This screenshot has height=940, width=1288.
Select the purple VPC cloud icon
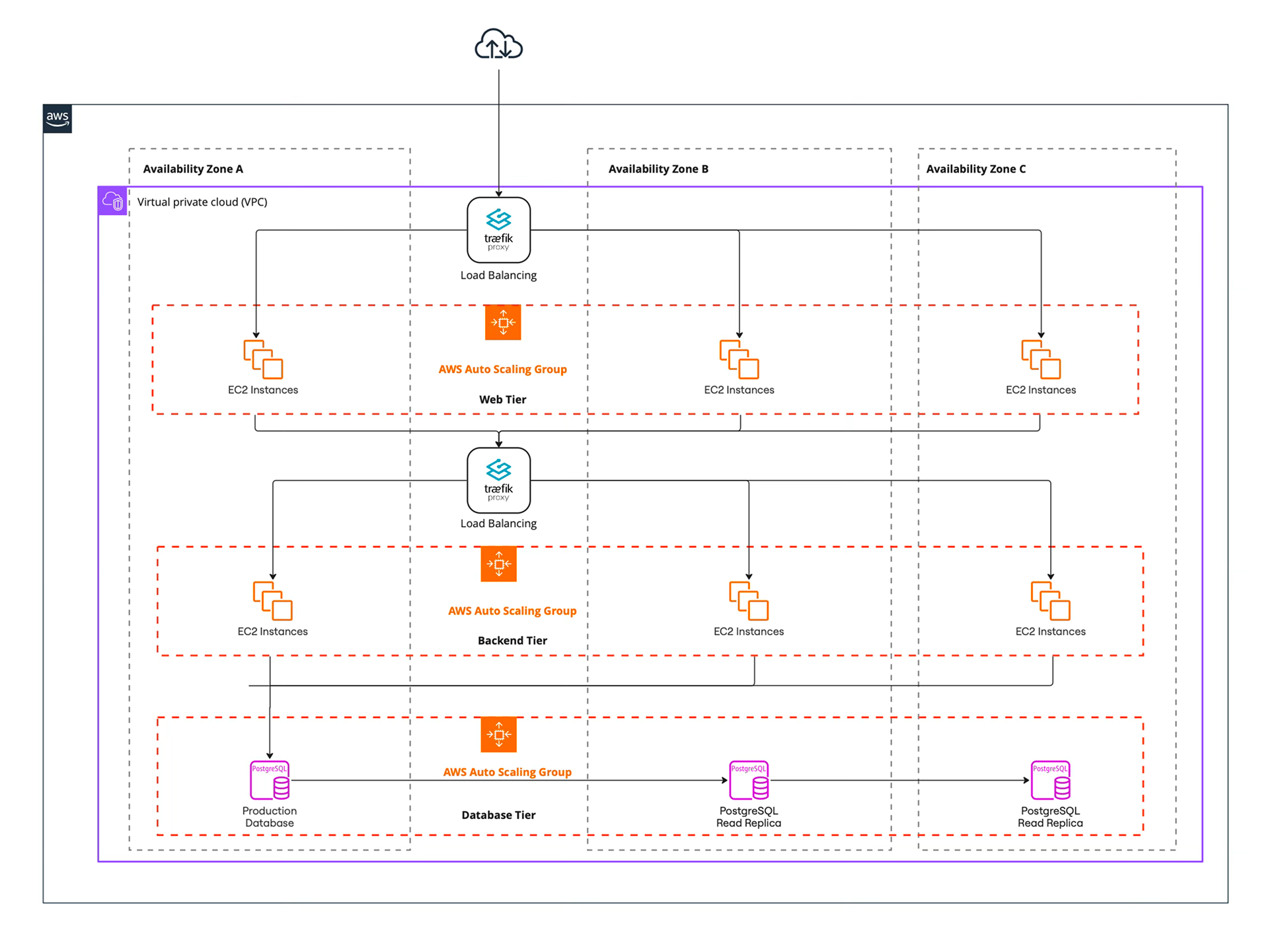(112, 201)
